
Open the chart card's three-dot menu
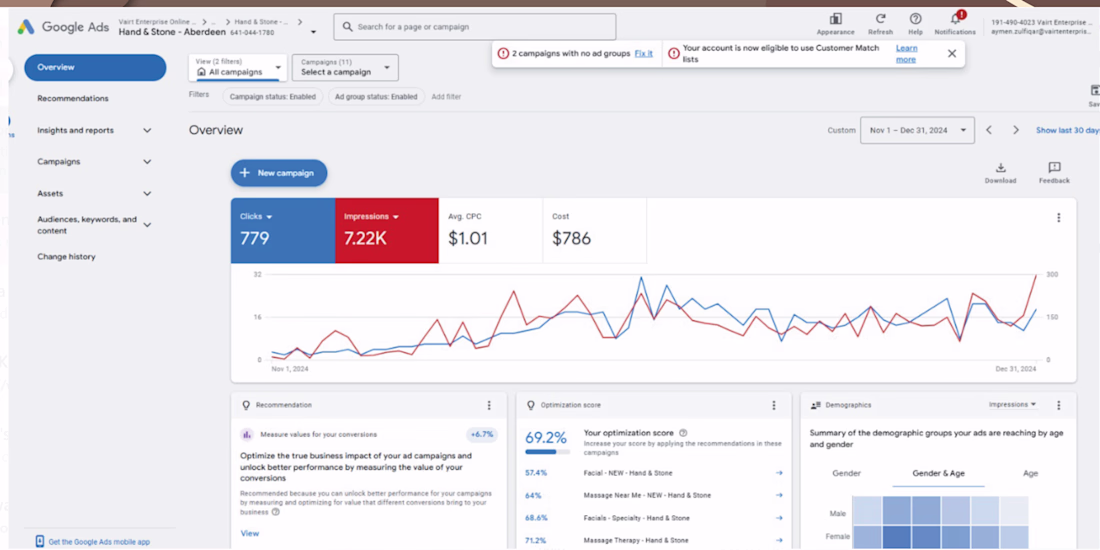pyautogui.click(x=1059, y=218)
